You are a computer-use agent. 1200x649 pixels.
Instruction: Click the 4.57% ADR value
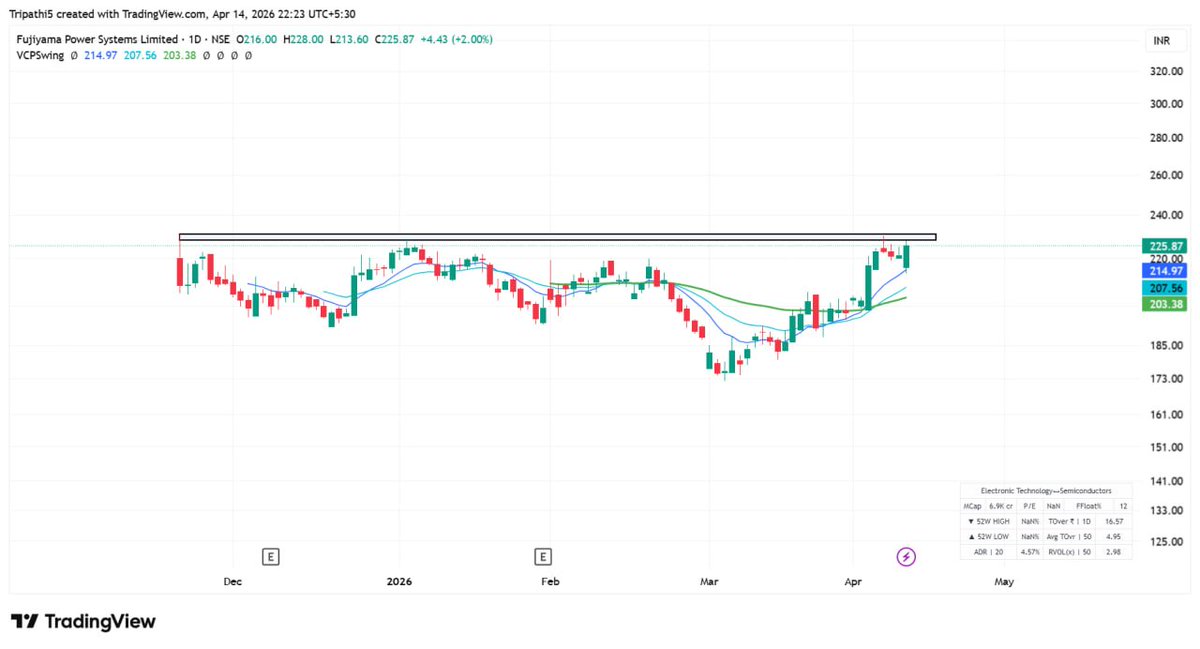coord(1030,552)
